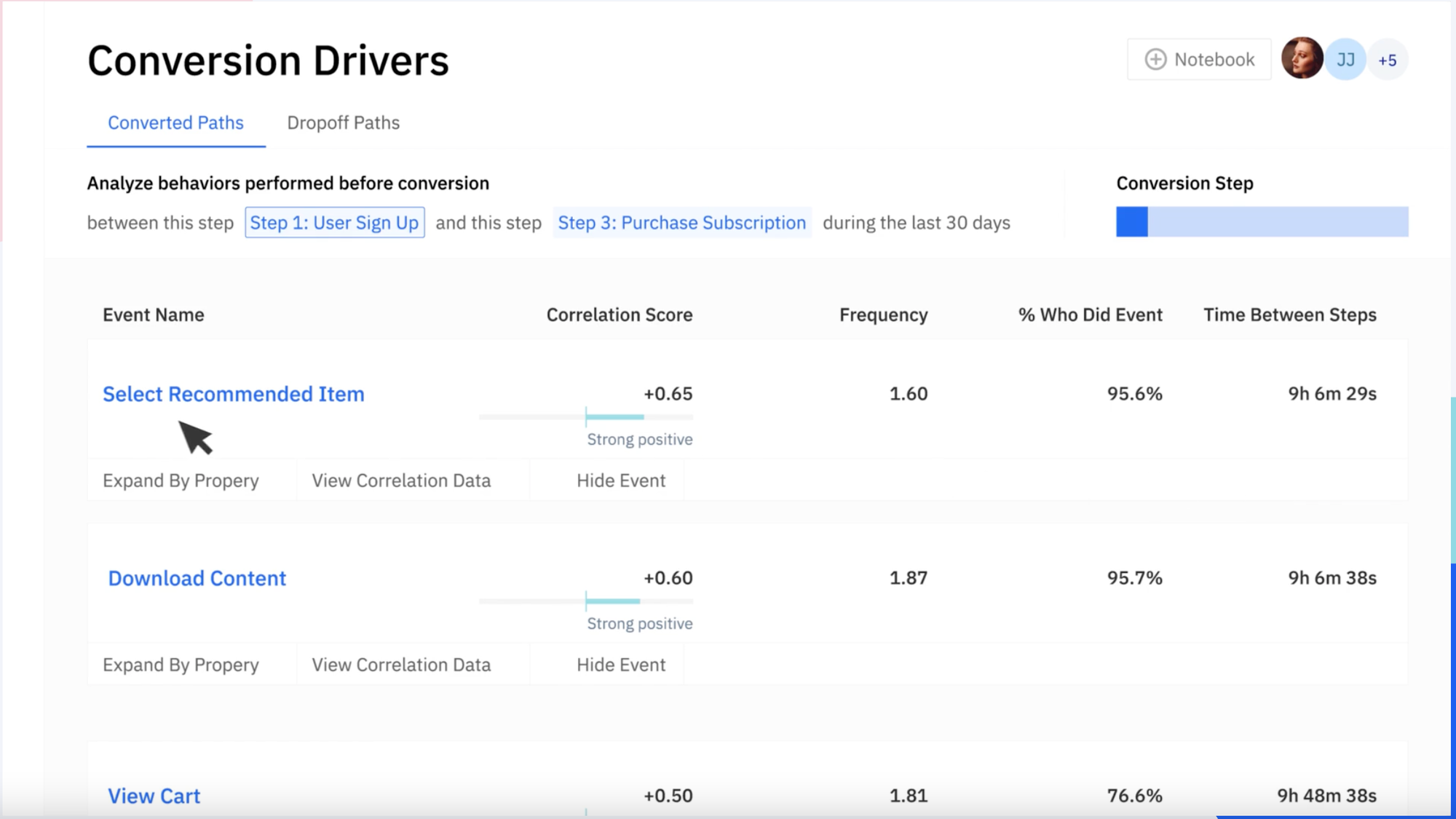Click the correlation marker under View Cart
The width and height of the screenshot is (1456, 819).
(587, 815)
